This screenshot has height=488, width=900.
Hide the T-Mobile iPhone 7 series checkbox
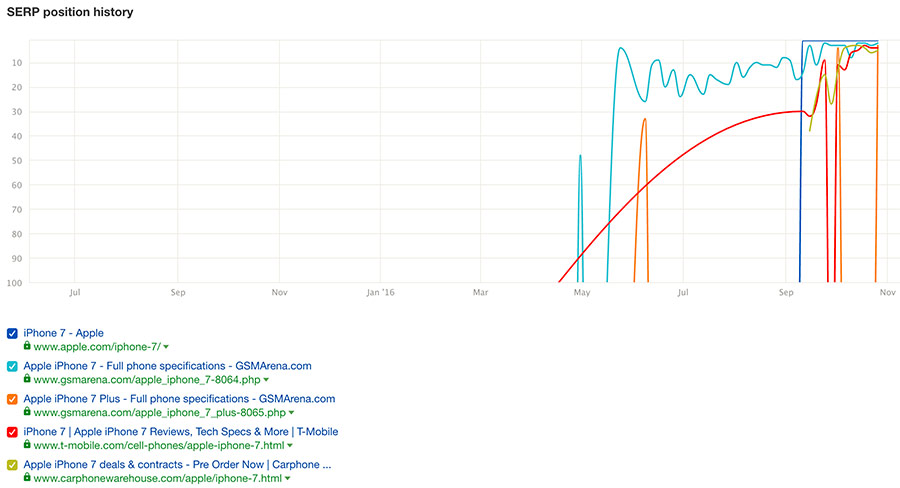pyautogui.click(x=12, y=432)
